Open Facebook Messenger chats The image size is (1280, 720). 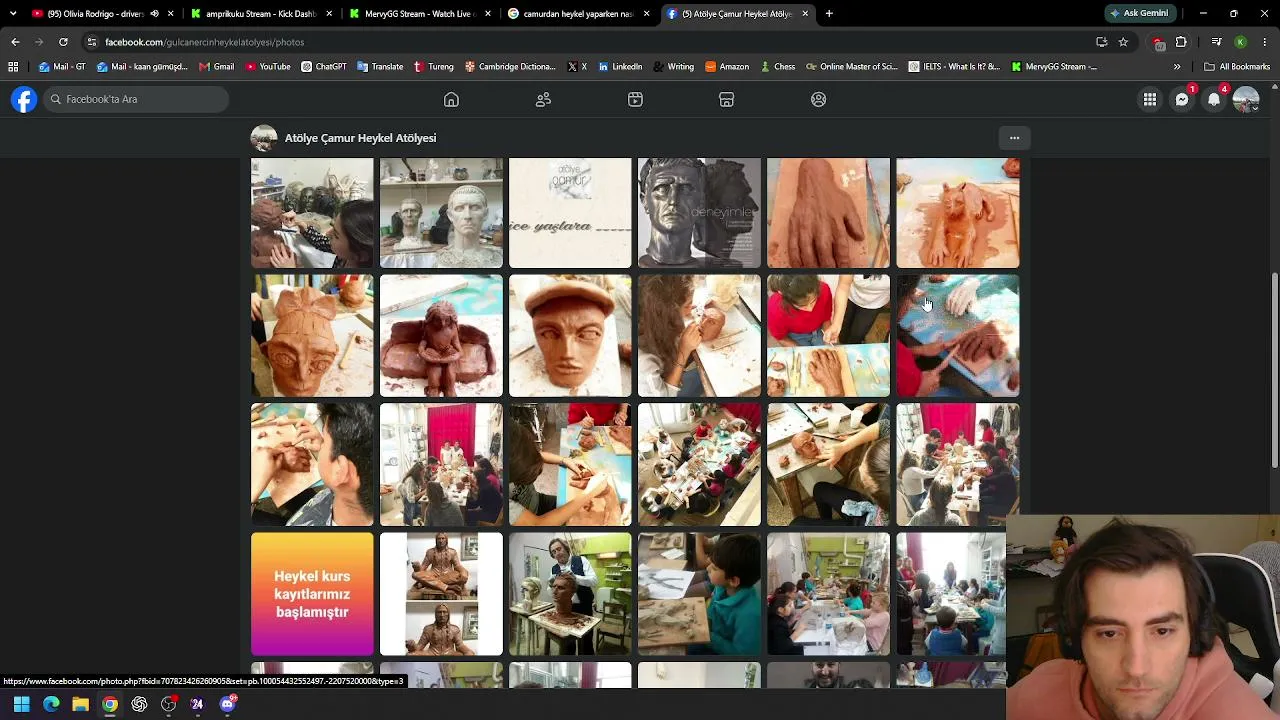[x=1182, y=99]
